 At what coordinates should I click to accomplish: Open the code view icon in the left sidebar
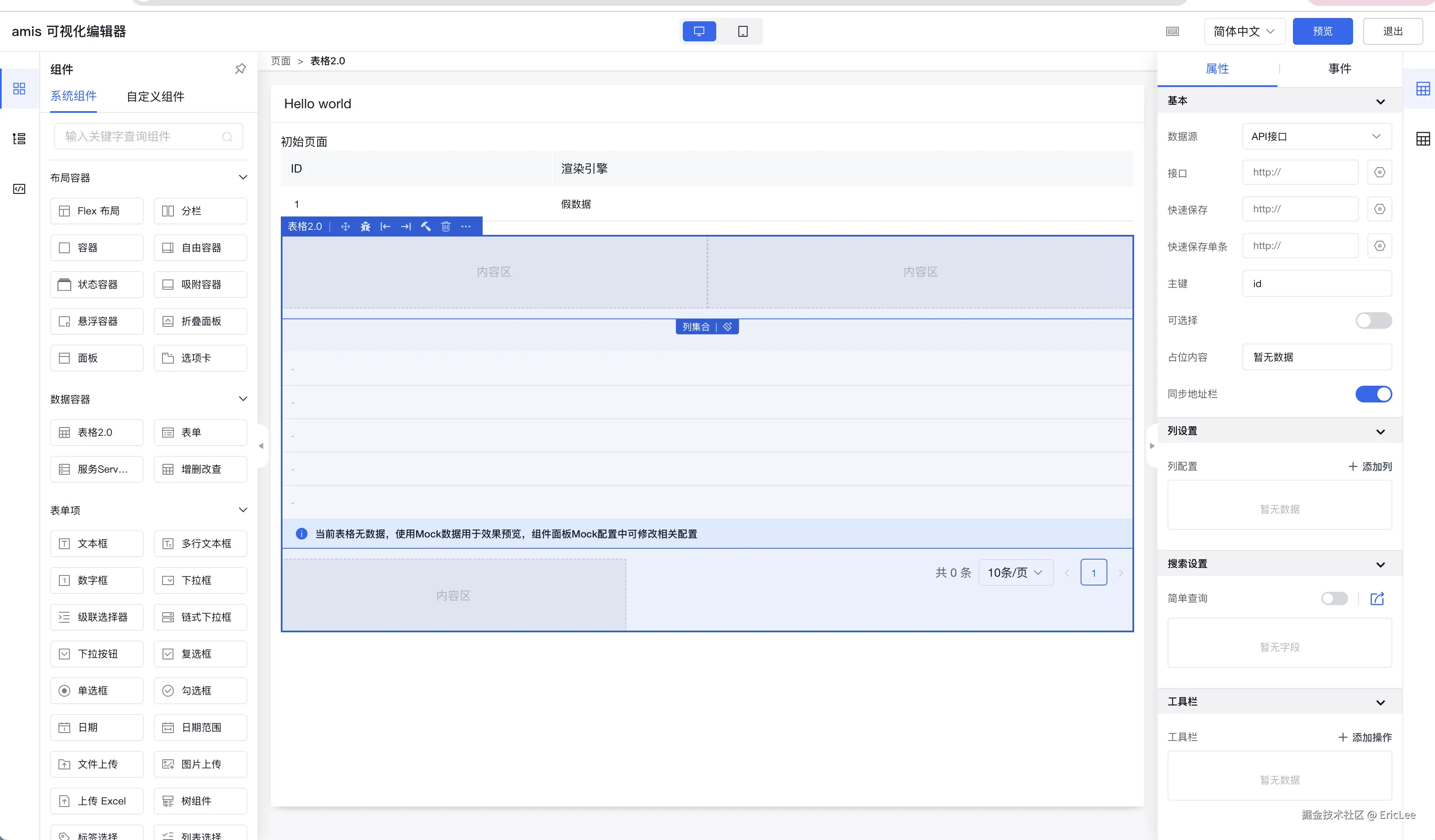[x=19, y=189]
